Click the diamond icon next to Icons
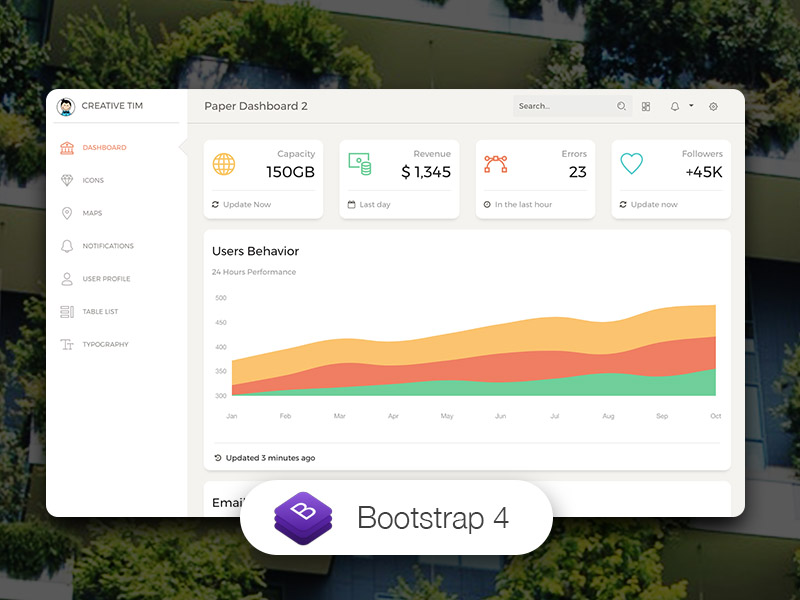The width and height of the screenshot is (800, 600). click(66, 181)
